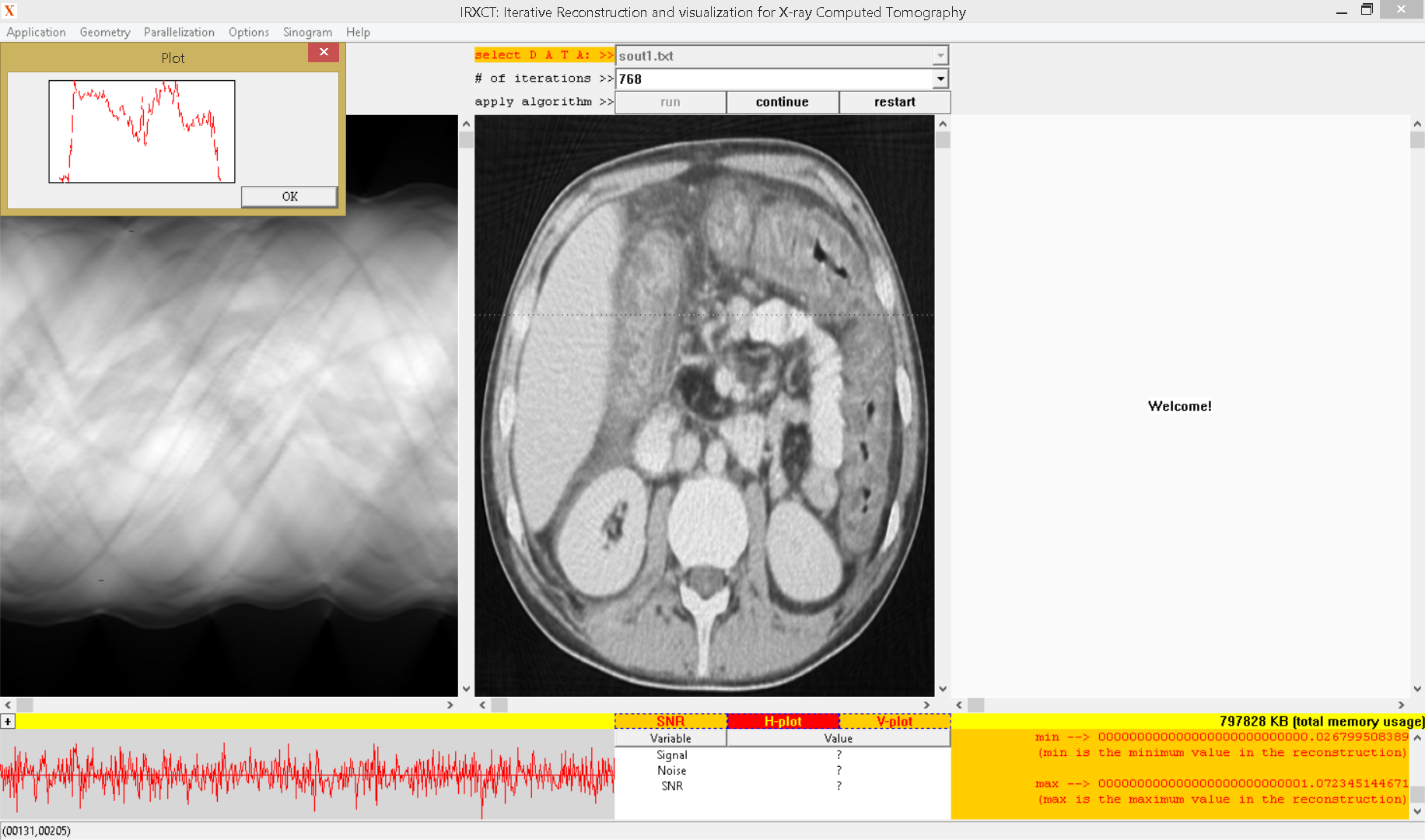Click the Noise row in SNR table

pos(783,771)
